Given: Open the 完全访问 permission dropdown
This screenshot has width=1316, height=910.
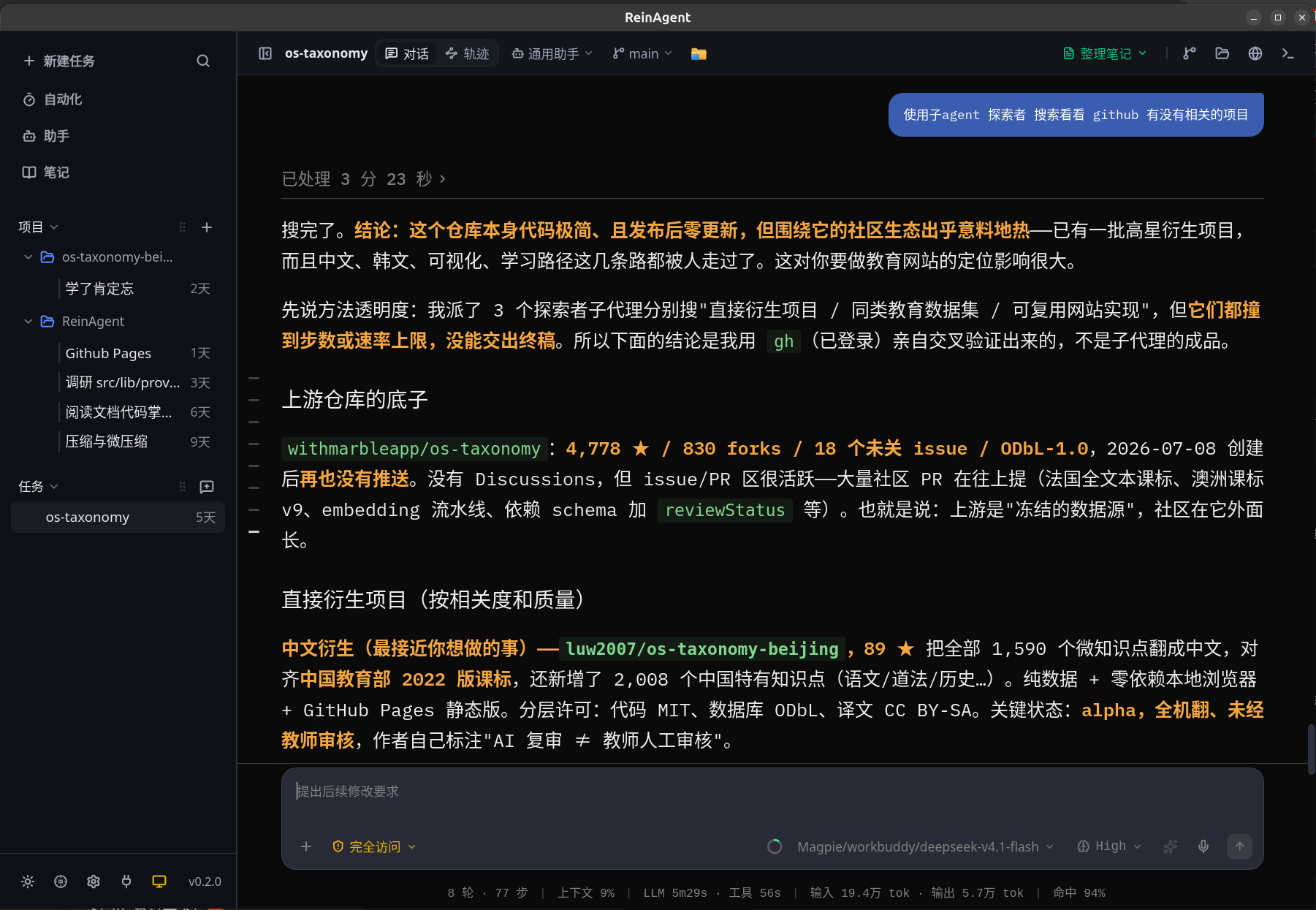Looking at the screenshot, I should (374, 846).
